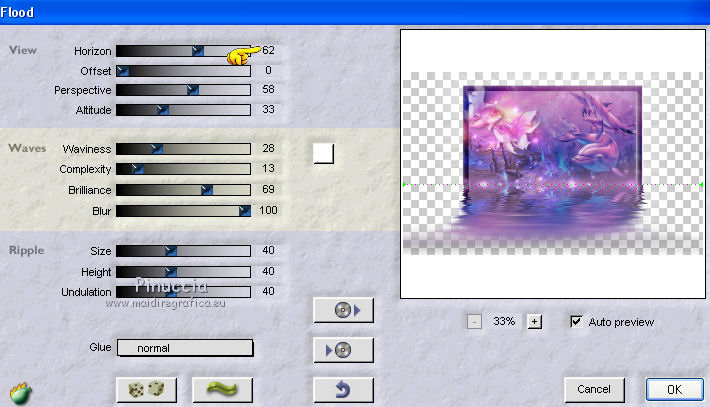Click the ripple Height slider track
Image resolution: width=710 pixels, height=407 pixels.
point(183,272)
